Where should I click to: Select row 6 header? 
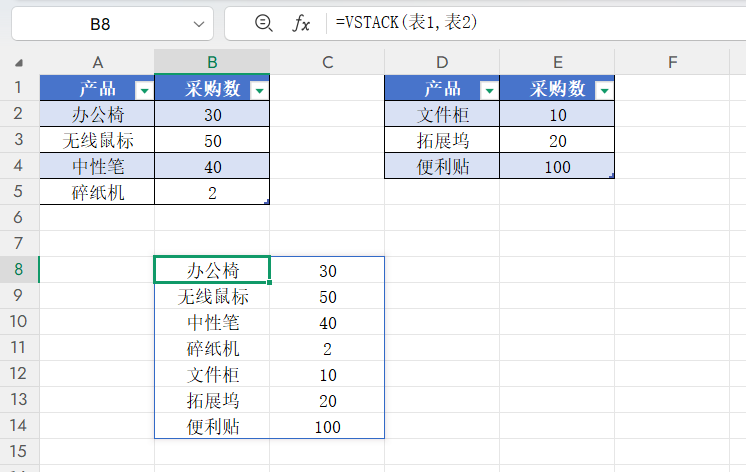click(19, 217)
